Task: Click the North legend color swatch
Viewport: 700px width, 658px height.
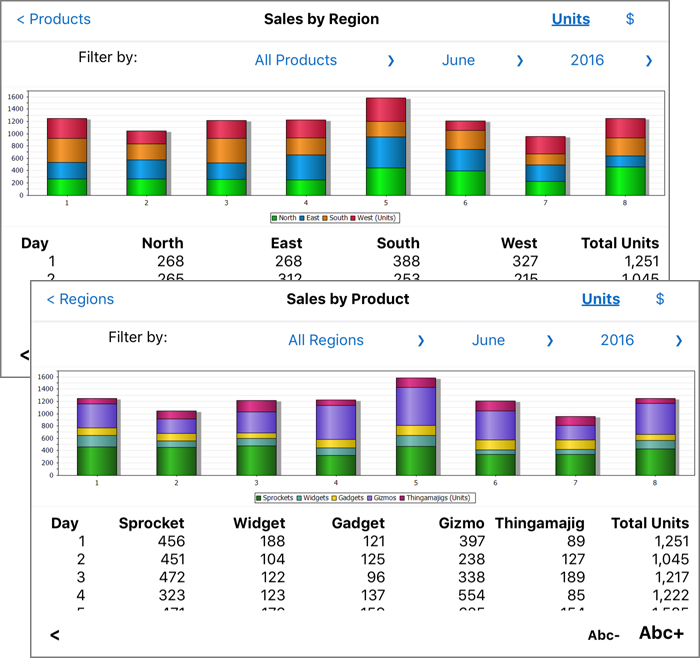Action: click(275, 217)
